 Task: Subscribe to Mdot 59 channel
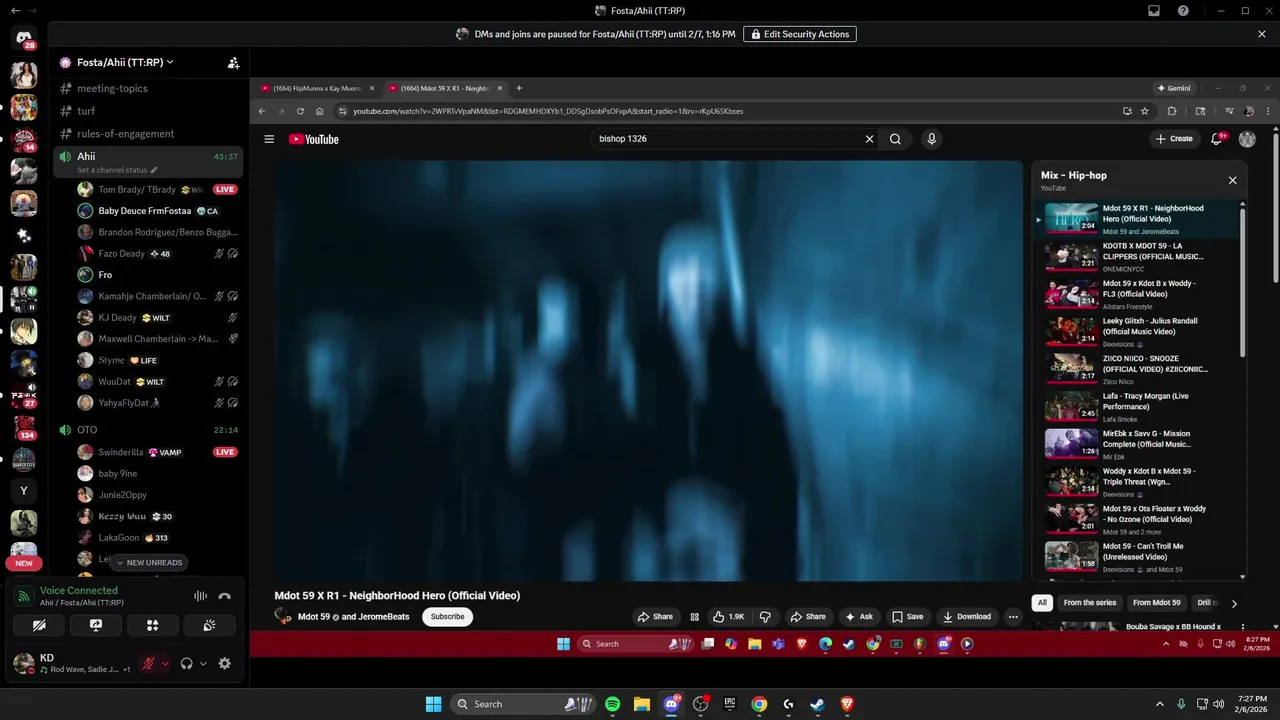tap(447, 617)
